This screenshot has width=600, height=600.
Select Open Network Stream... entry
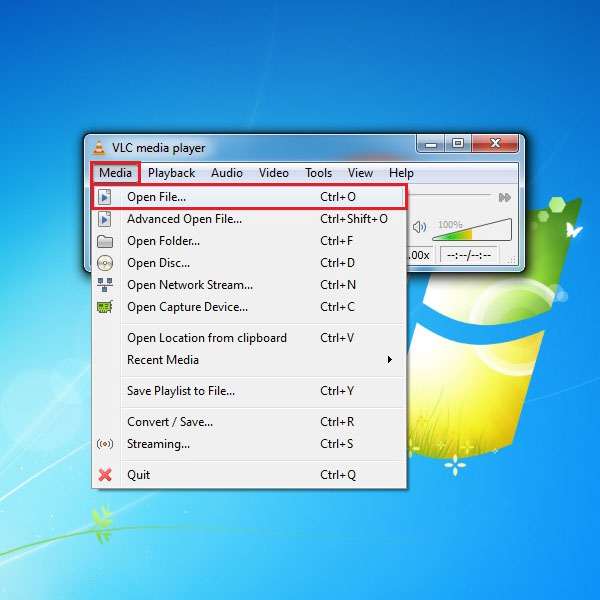click(249, 285)
